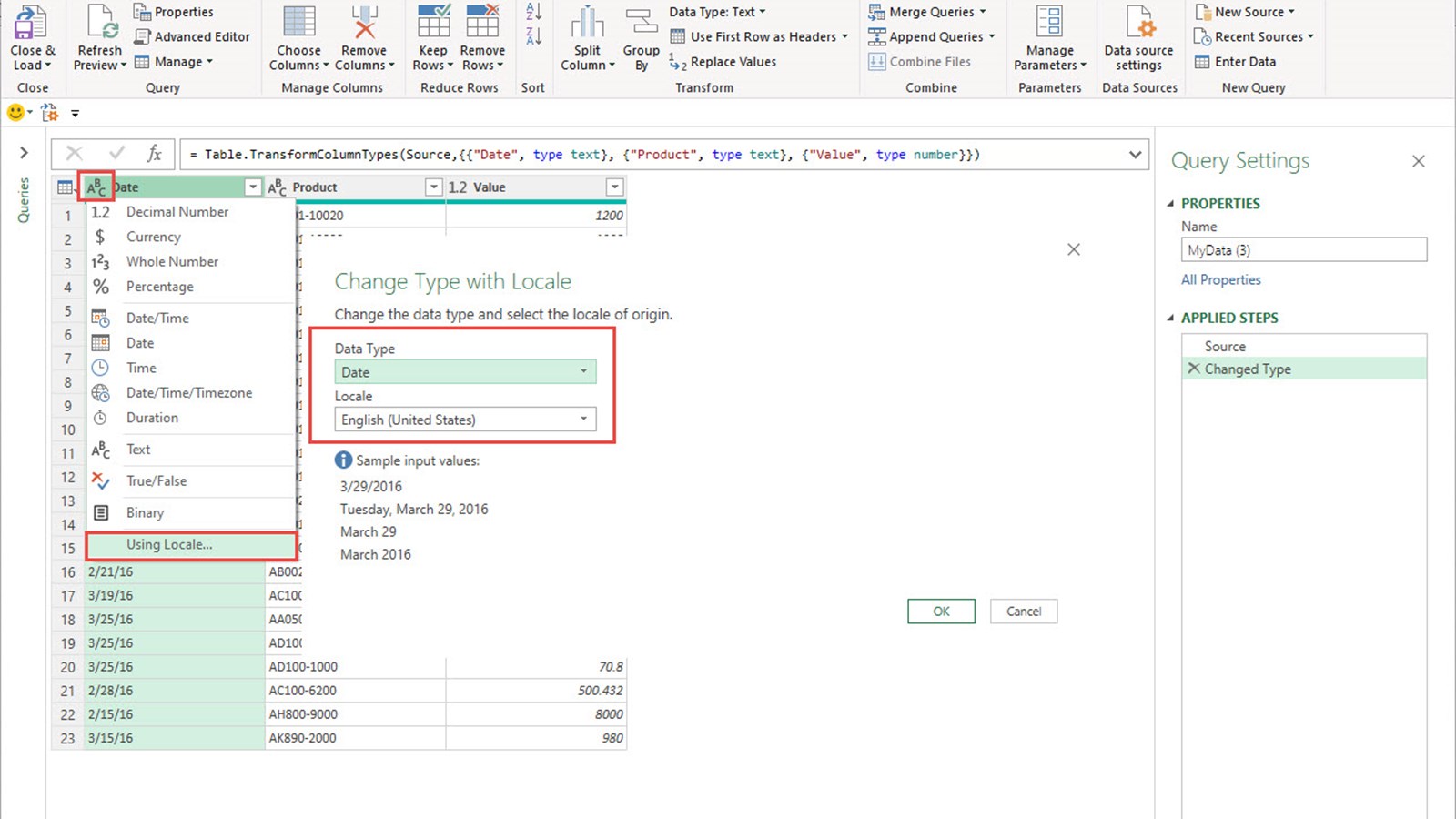
Task: Click the Refresh Preview icon
Action: tap(99, 23)
